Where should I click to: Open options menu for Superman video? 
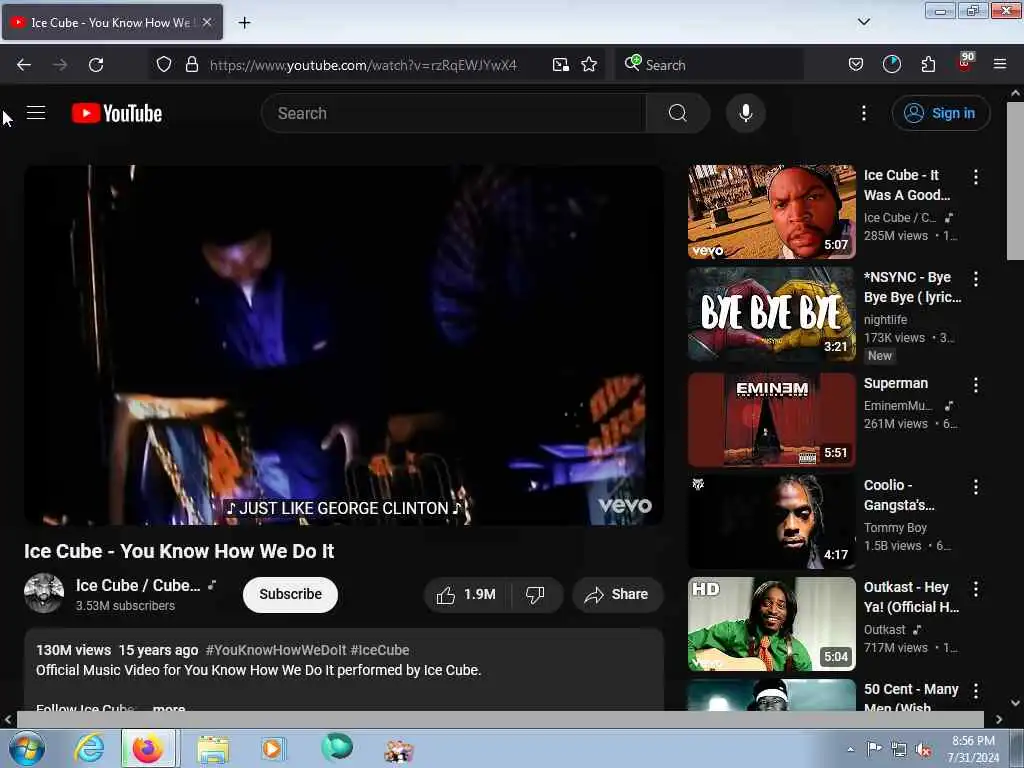click(x=976, y=385)
